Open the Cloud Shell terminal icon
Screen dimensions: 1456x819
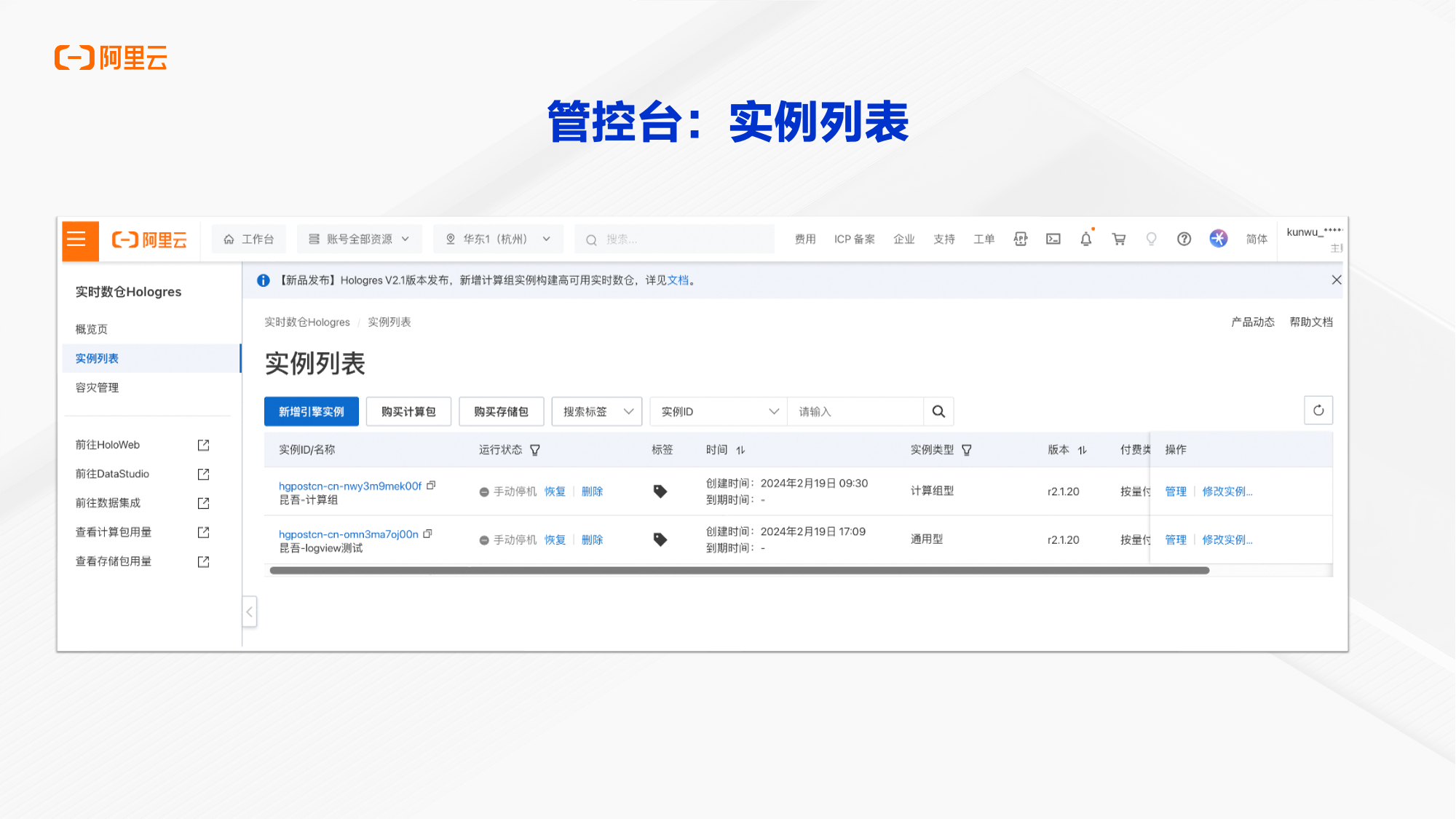[x=1053, y=239]
